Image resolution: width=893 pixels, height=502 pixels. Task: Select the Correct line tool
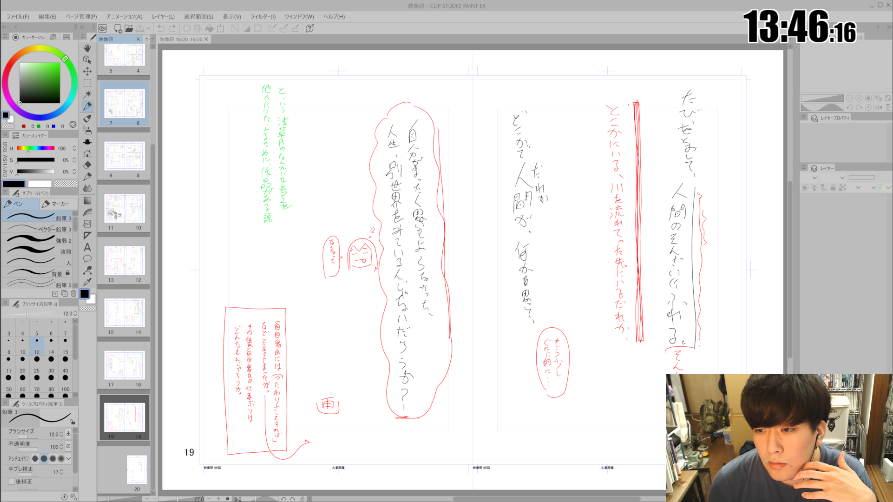click(87, 271)
